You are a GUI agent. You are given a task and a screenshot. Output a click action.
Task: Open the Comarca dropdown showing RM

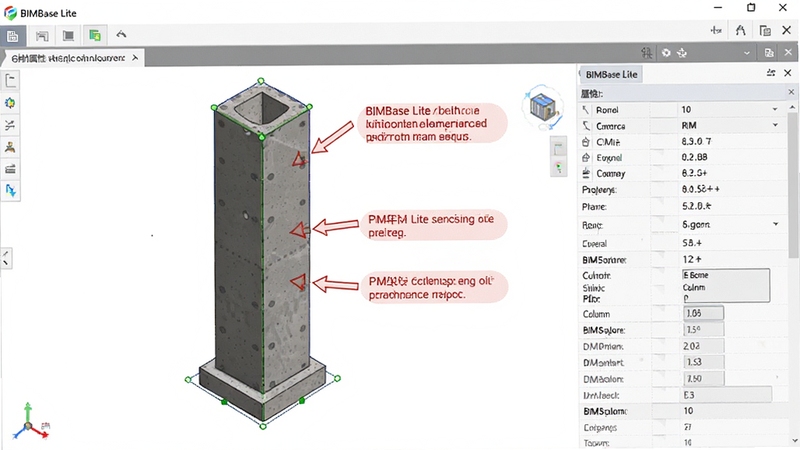(775, 125)
